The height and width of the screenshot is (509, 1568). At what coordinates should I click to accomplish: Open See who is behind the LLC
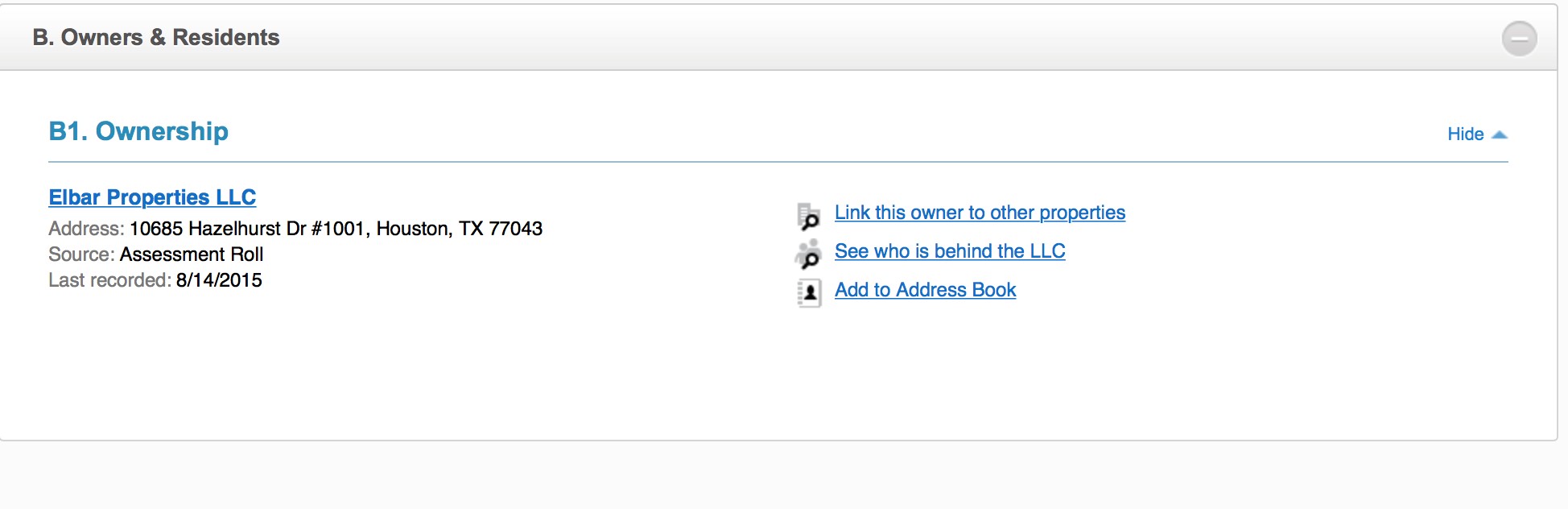pos(950,251)
